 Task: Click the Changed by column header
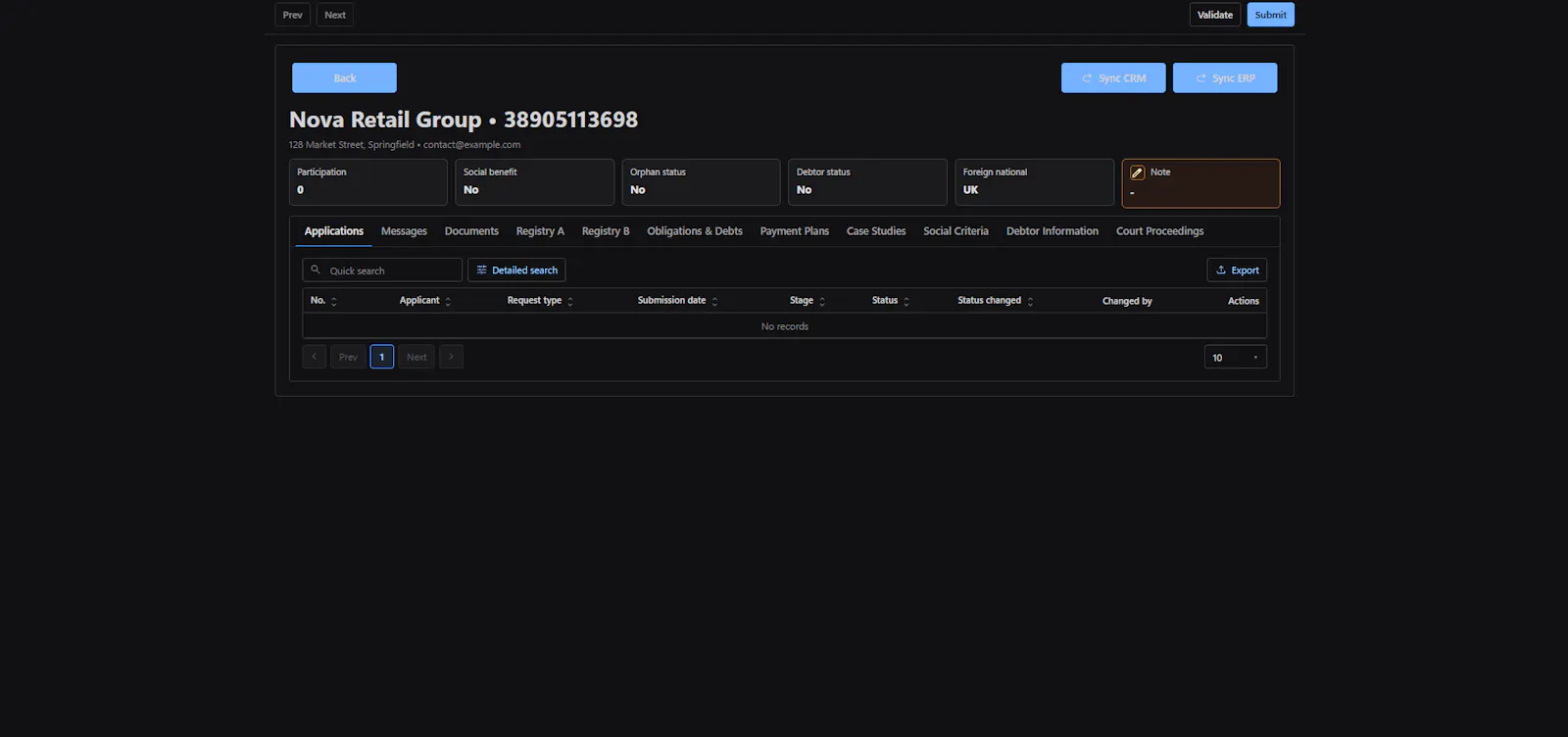pos(1127,301)
